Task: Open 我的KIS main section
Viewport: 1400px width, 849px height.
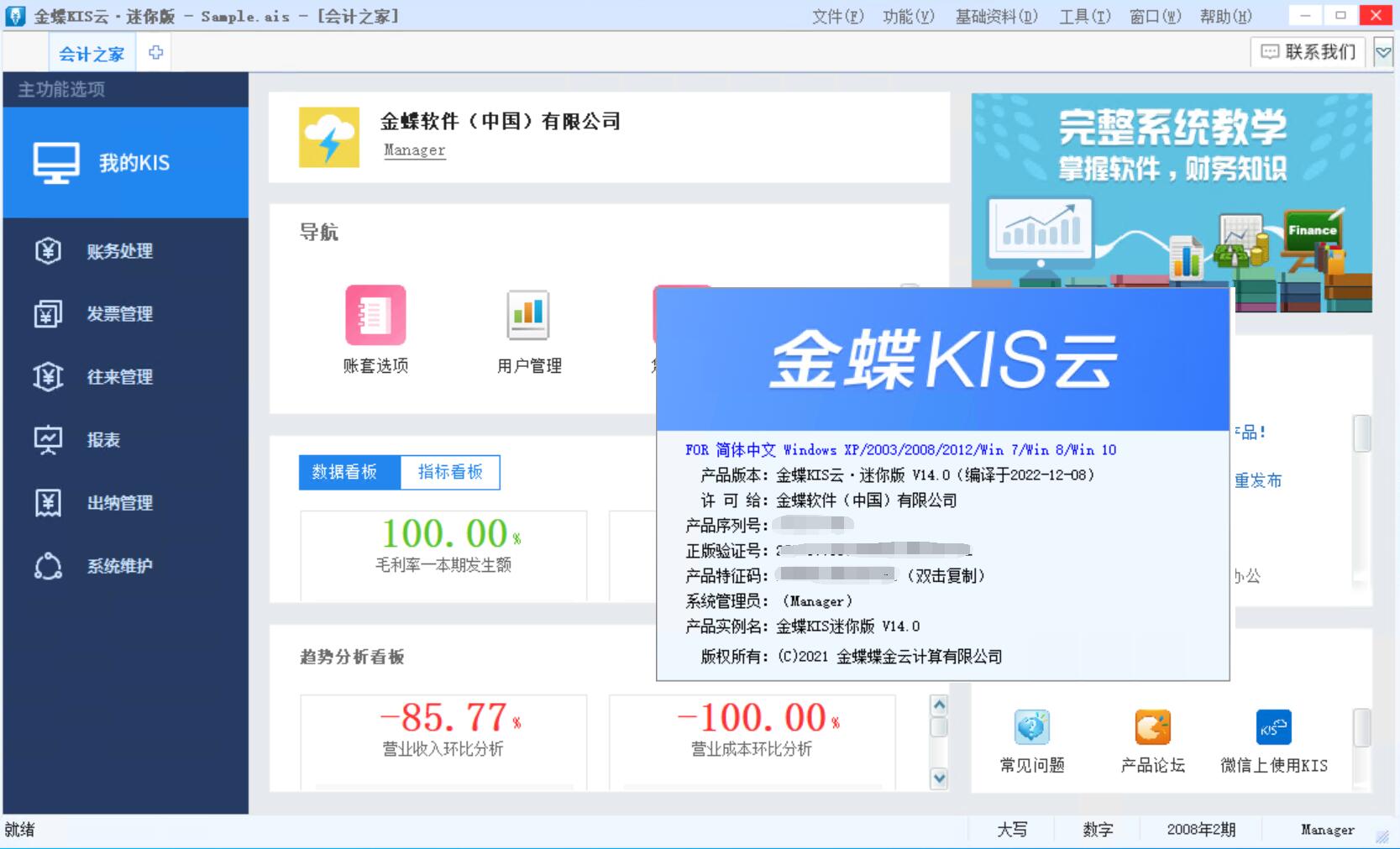Action: pyautogui.click(x=125, y=162)
